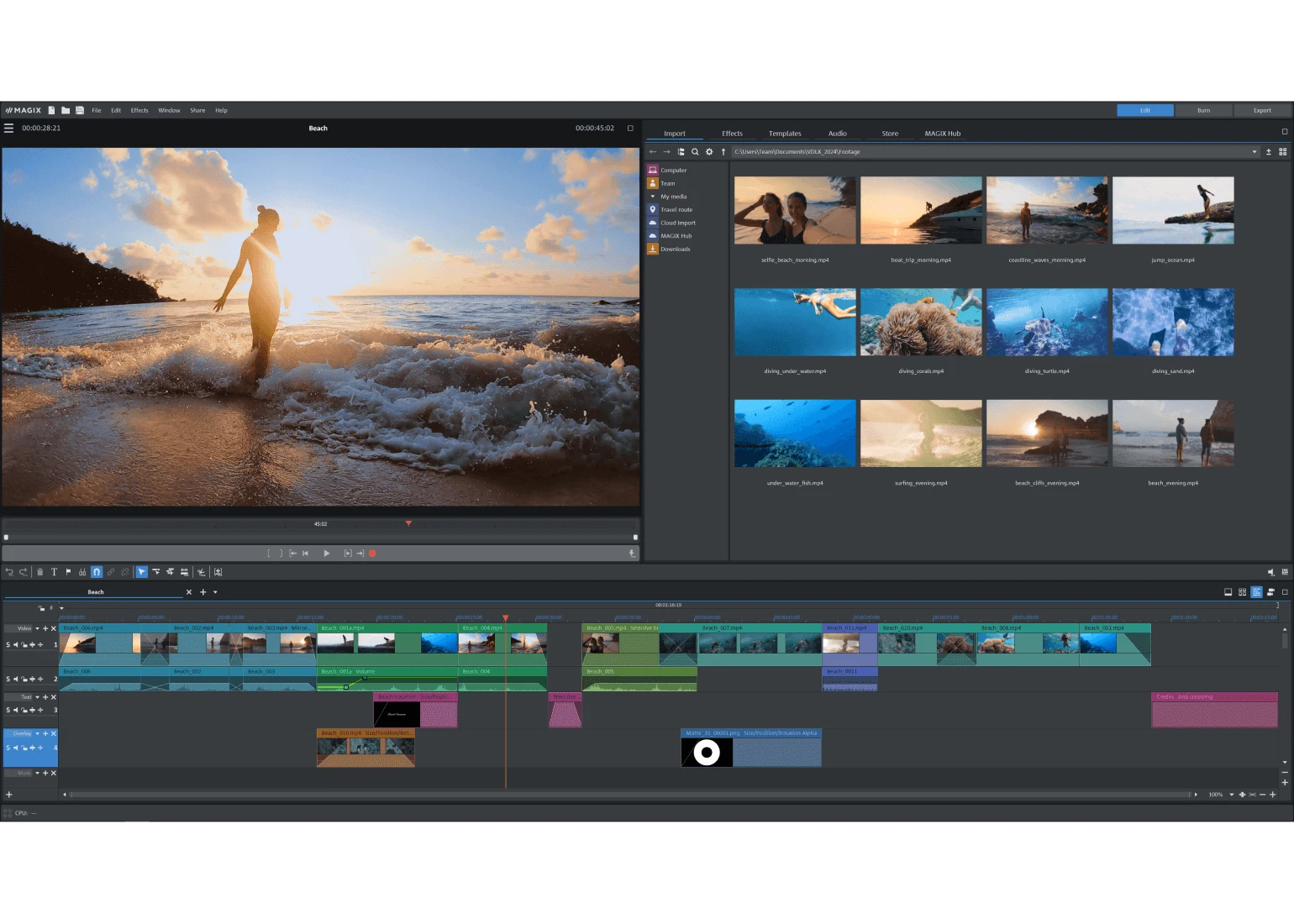Toggle solo on track 2

click(8, 679)
